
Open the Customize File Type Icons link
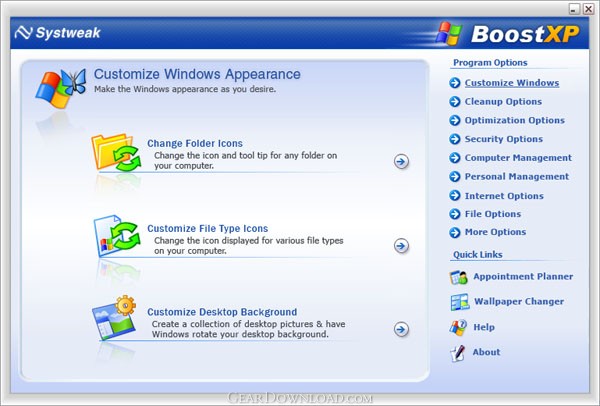[207, 228]
